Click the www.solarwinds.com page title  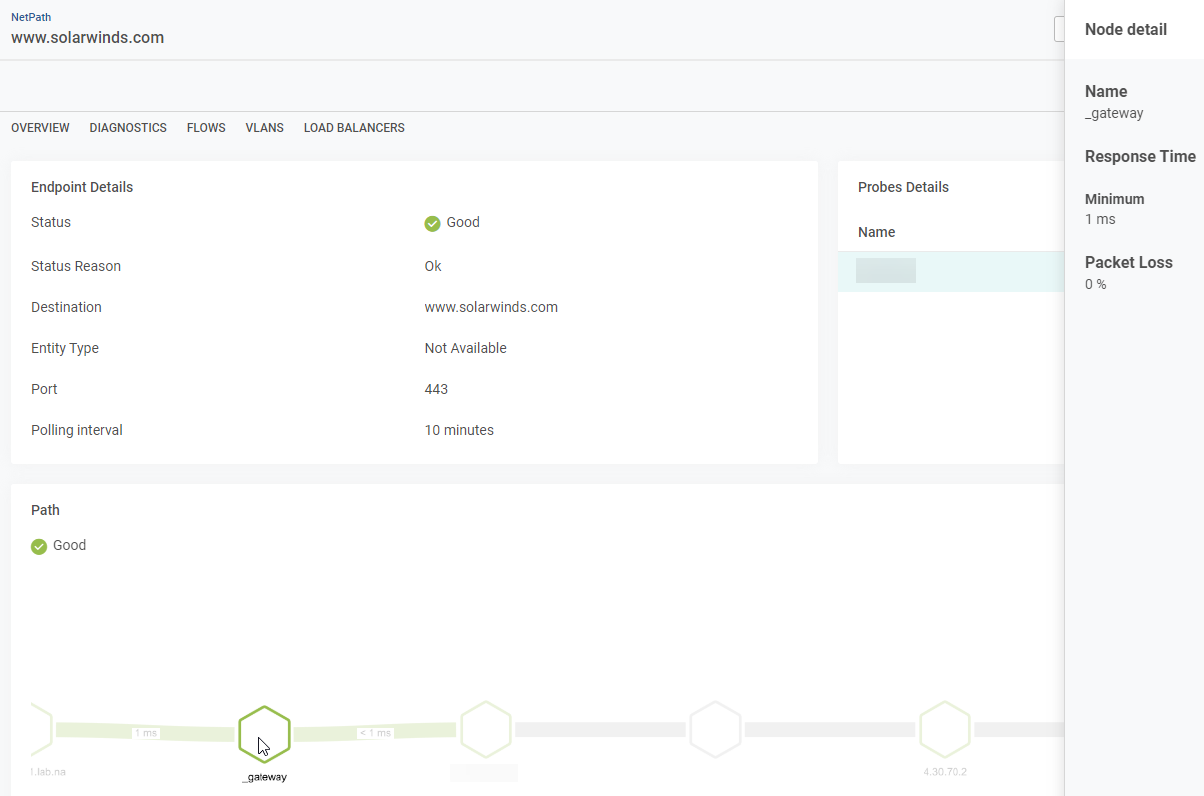[x=88, y=38]
